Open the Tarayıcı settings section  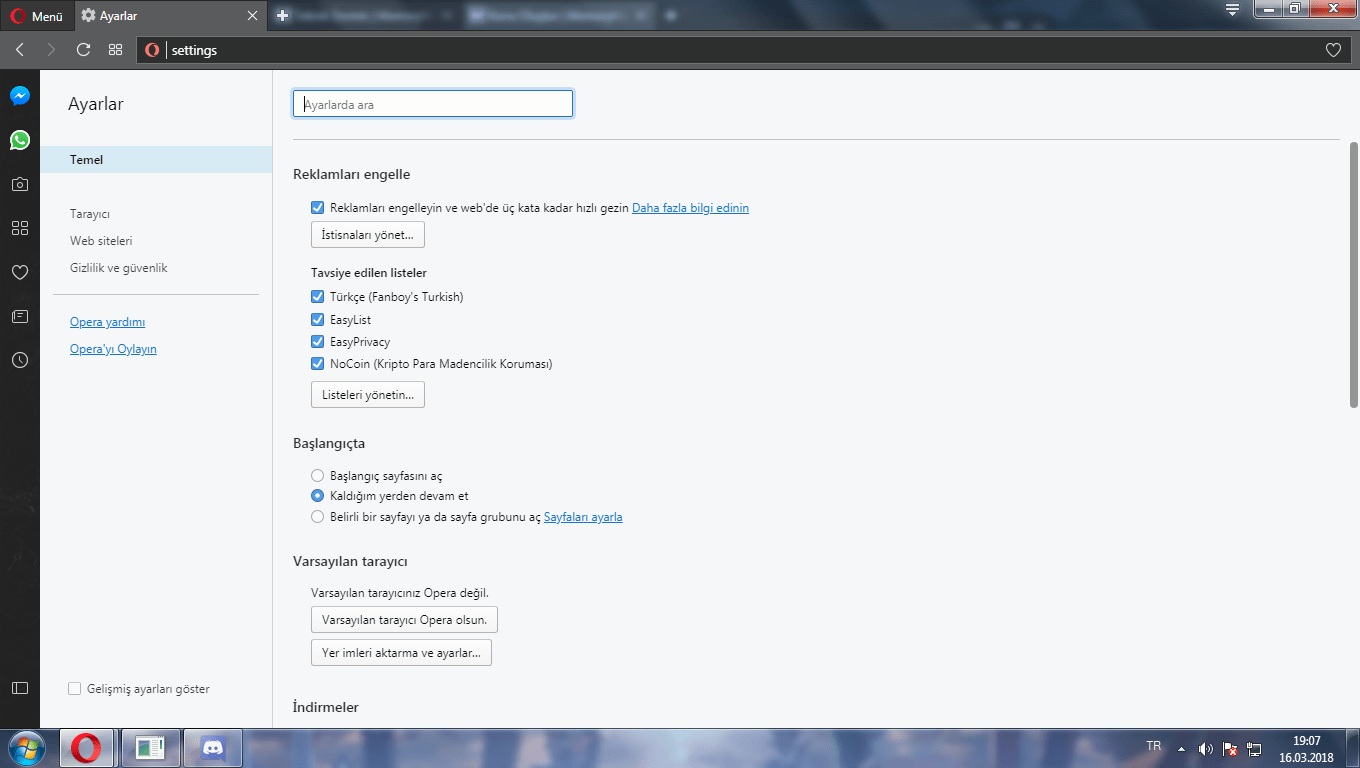(x=90, y=214)
